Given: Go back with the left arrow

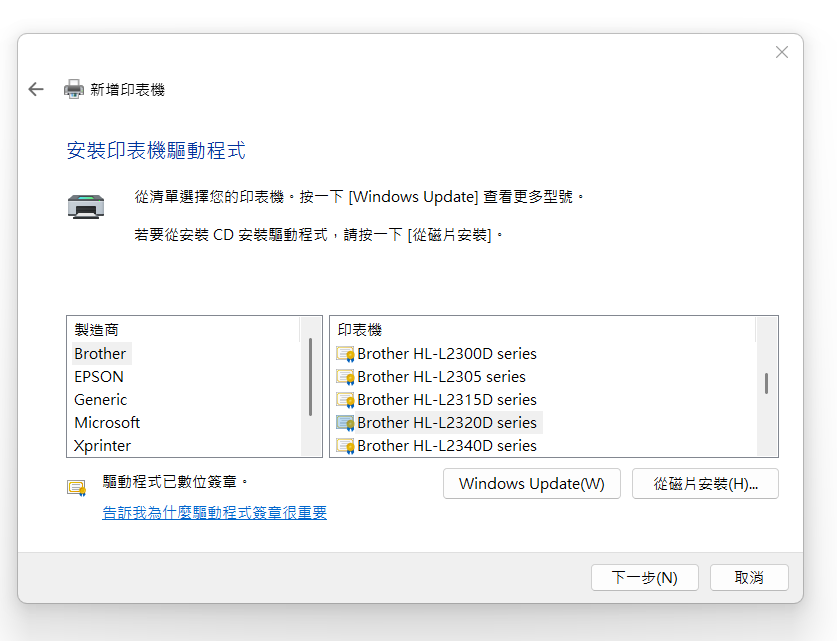Looking at the screenshot, I should click(36, 89).
